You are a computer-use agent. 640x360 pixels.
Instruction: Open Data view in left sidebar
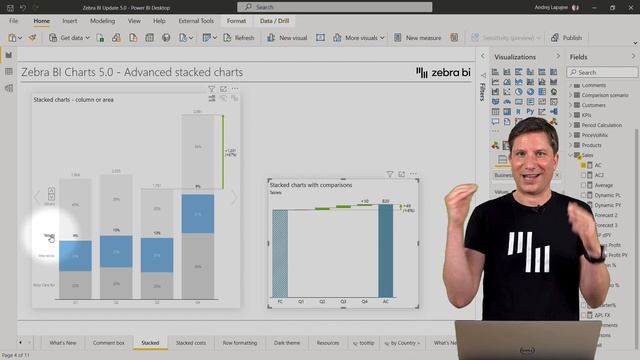(9, 72)
